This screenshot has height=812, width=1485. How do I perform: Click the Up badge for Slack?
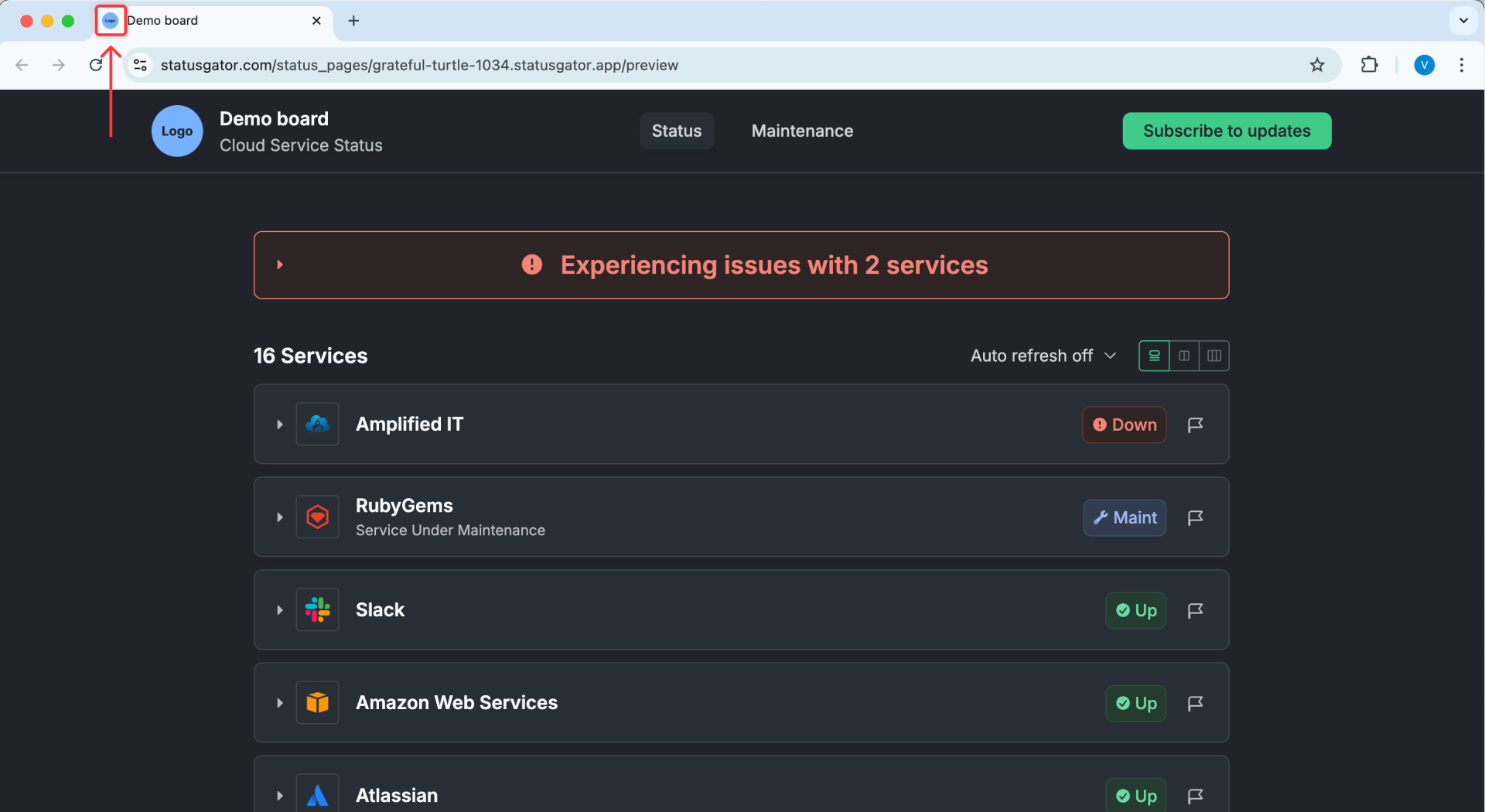tap(1135, 610)
